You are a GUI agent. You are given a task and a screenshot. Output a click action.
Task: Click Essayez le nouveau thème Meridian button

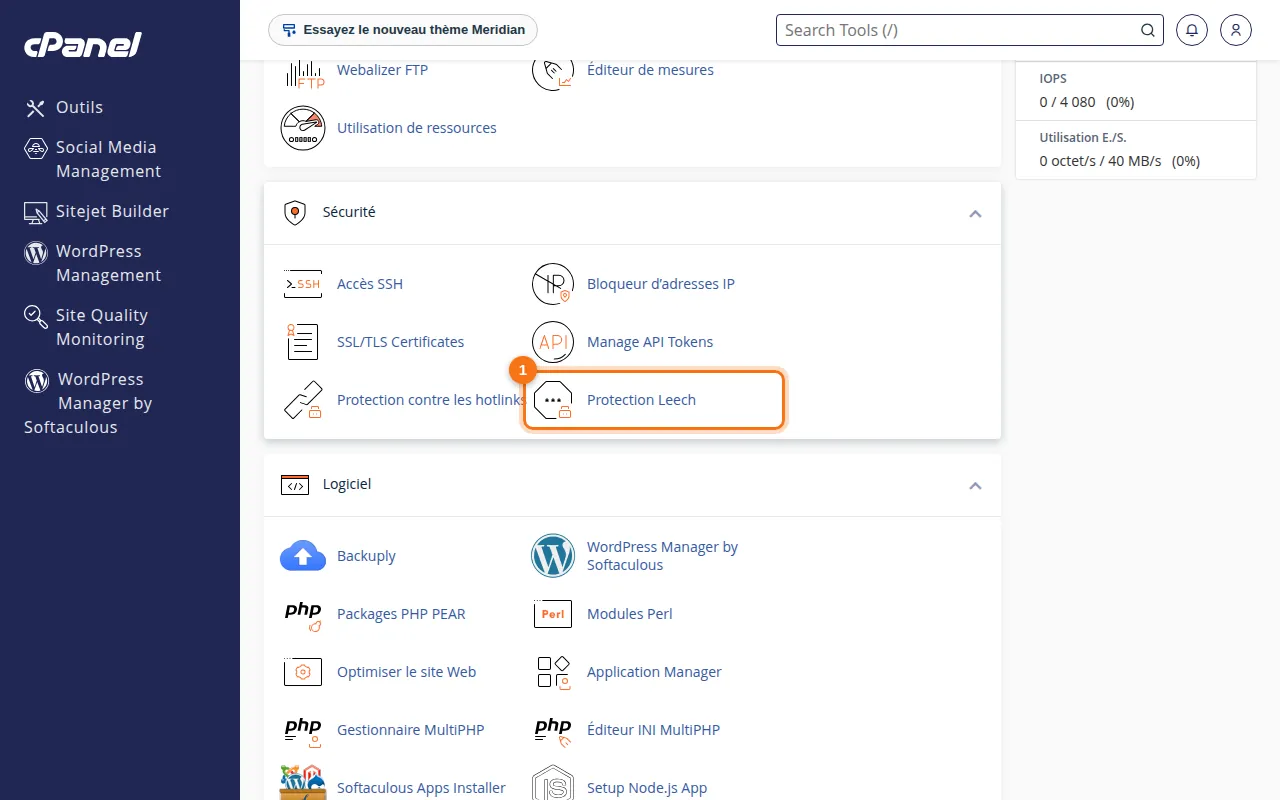pos(403,30)
